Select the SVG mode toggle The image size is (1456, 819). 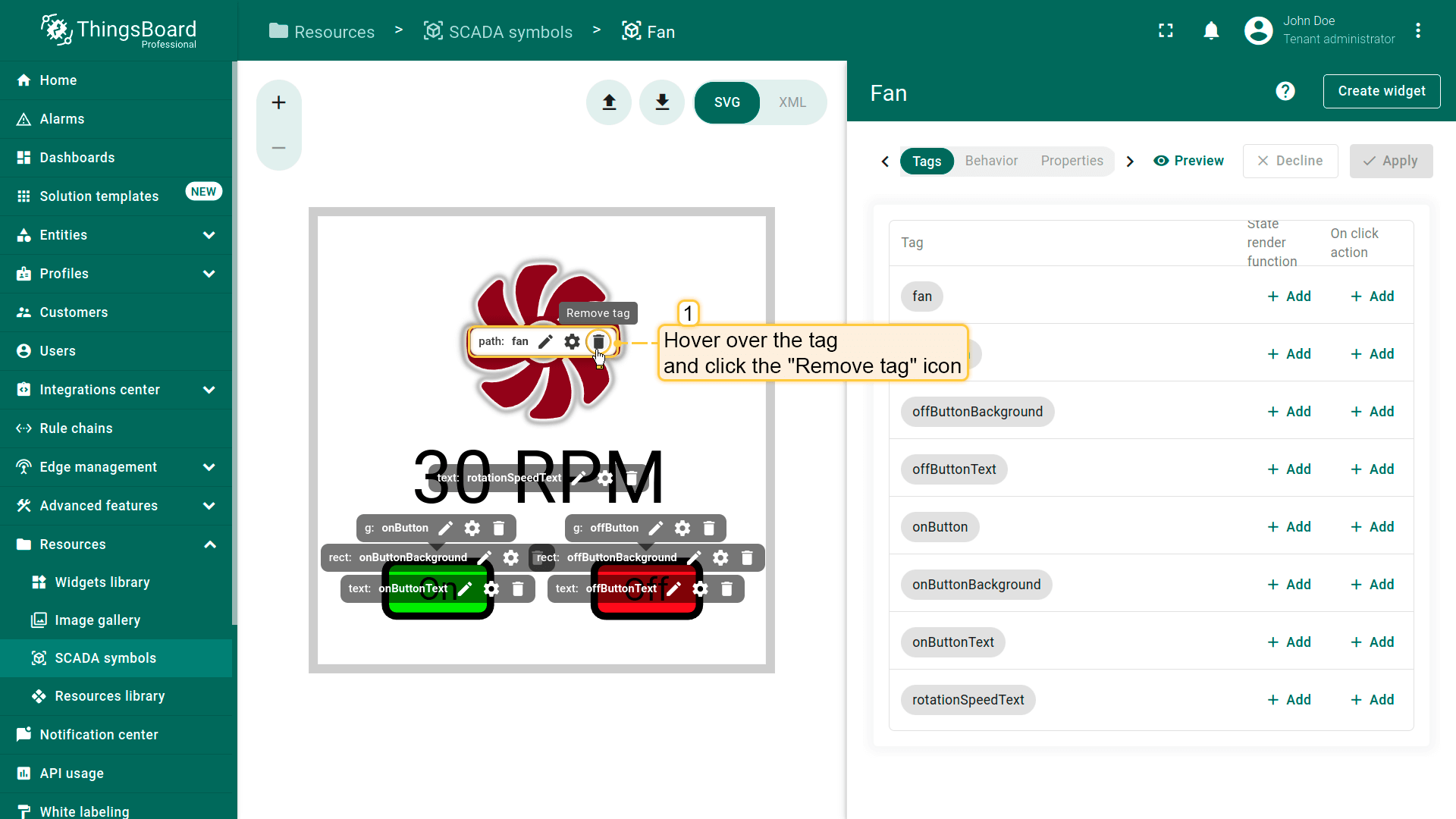pos(726,102)
